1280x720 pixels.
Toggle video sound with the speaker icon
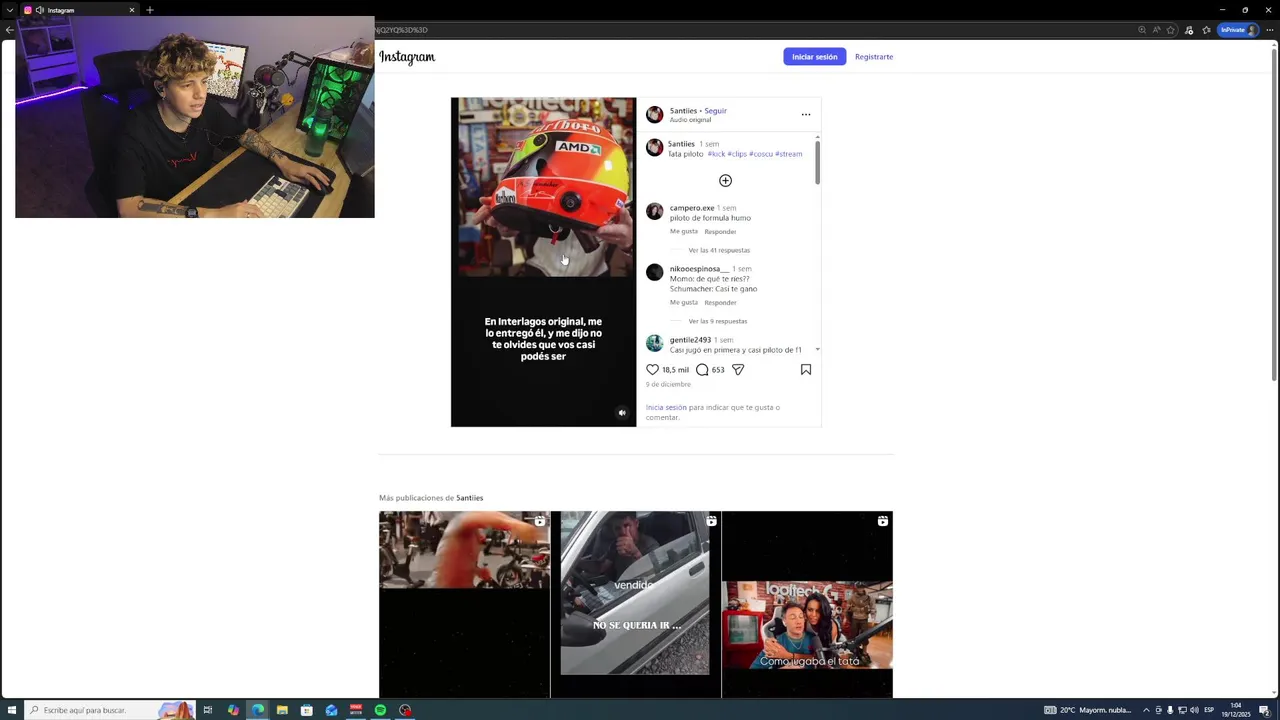click(622, 412)
